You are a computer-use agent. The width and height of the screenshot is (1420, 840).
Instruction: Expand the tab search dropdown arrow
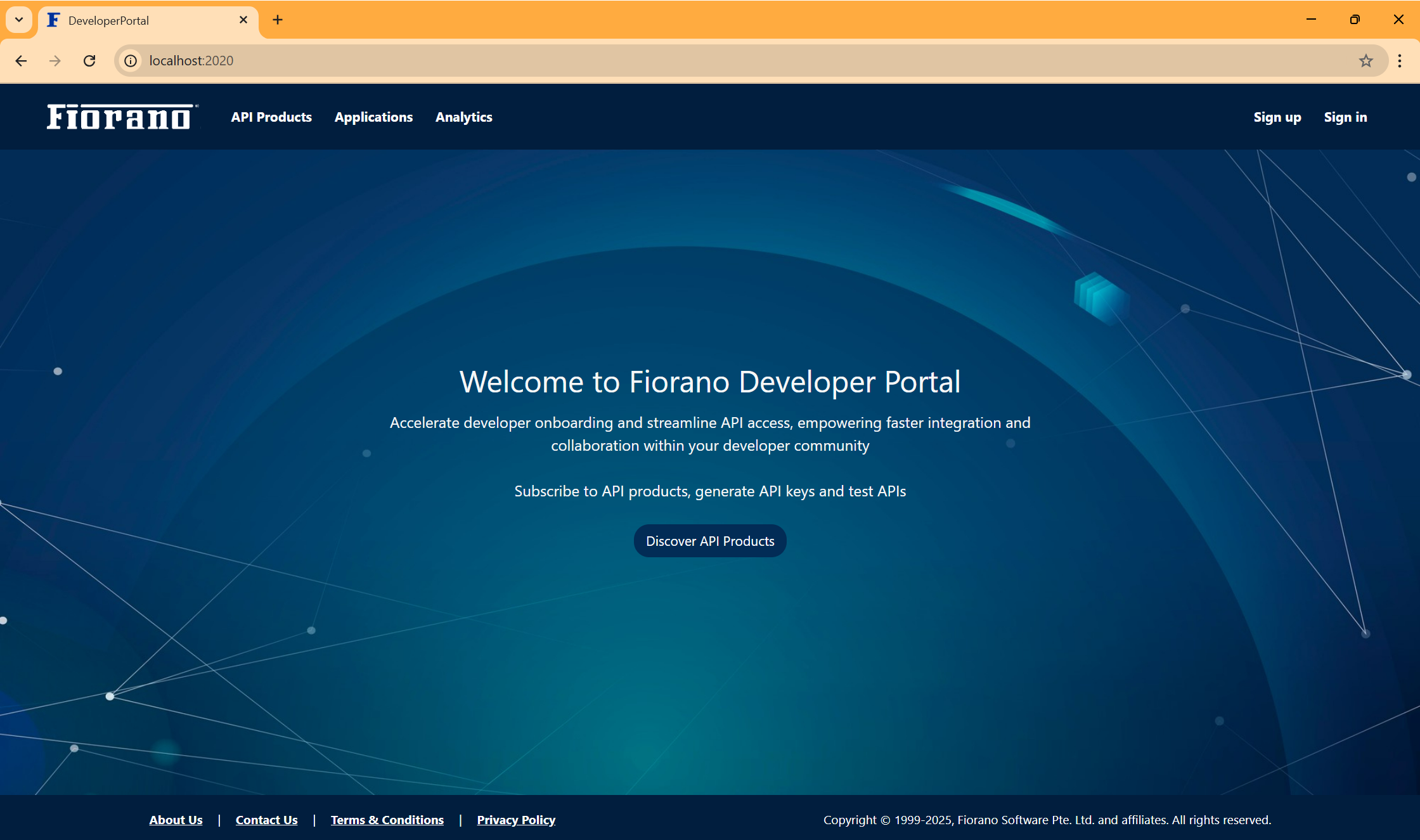point(19,20)
